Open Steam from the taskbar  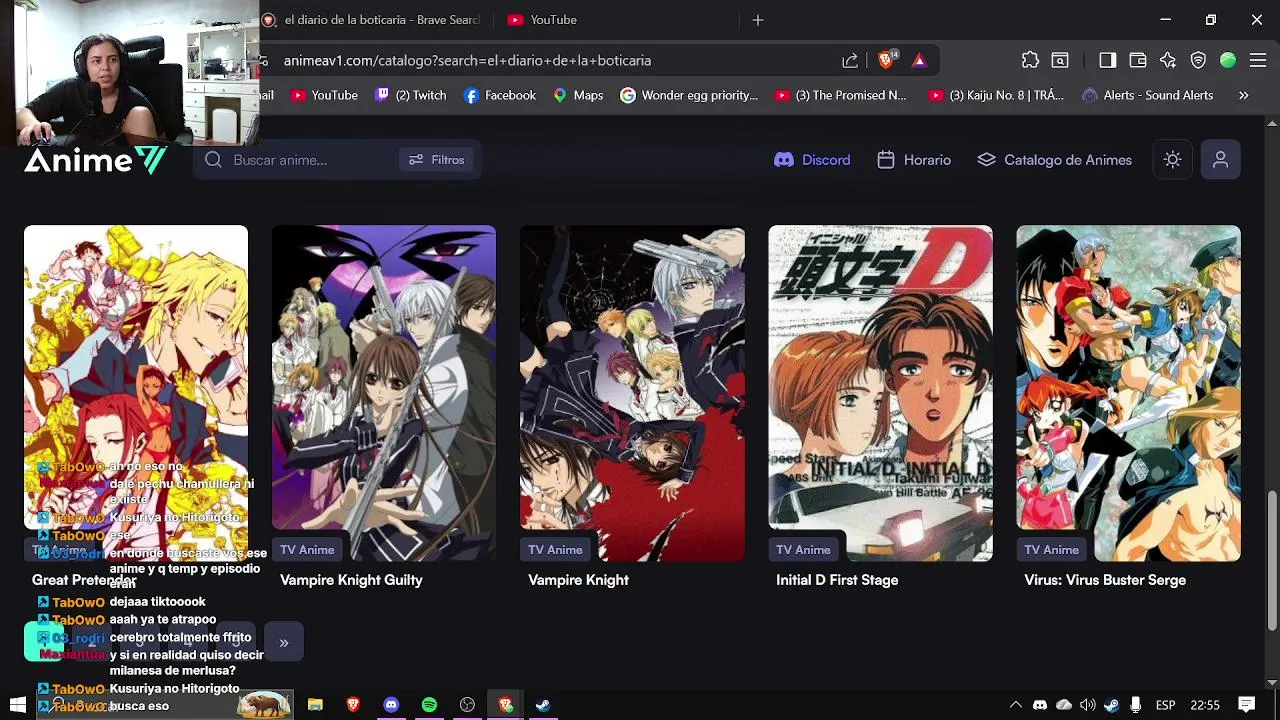click(x=543, y=705)
